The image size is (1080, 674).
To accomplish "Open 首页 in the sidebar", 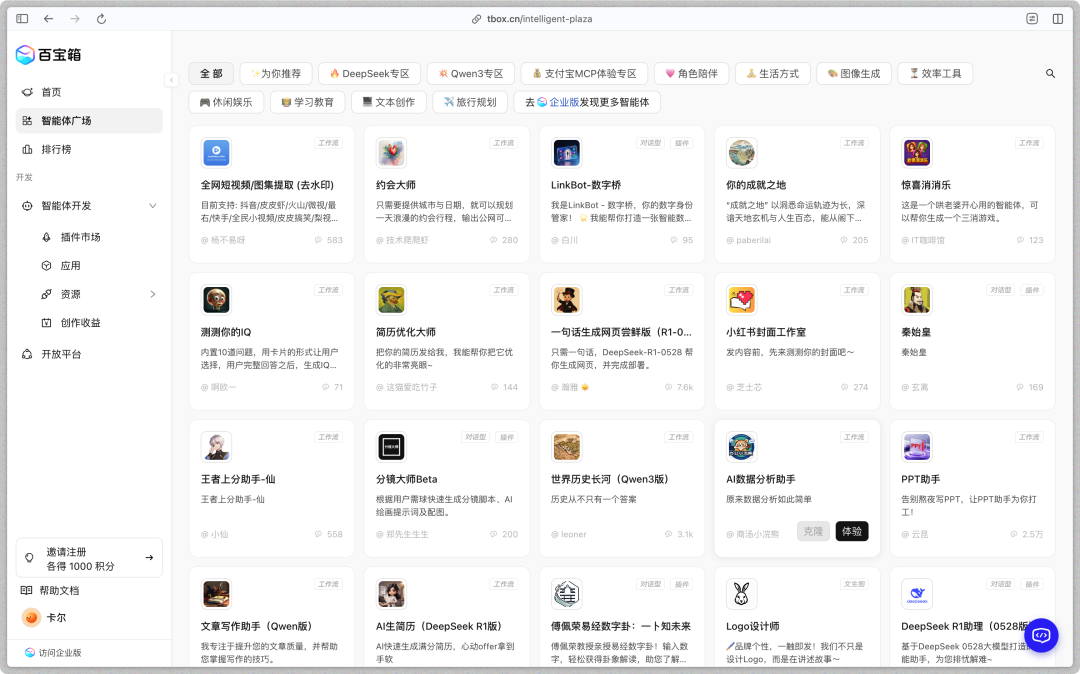I will click(x=89, y=92).
